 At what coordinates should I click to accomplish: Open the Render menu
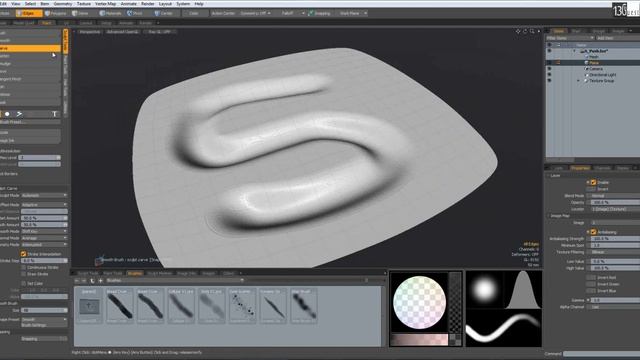pyautogui.click(x=148, y=4)
